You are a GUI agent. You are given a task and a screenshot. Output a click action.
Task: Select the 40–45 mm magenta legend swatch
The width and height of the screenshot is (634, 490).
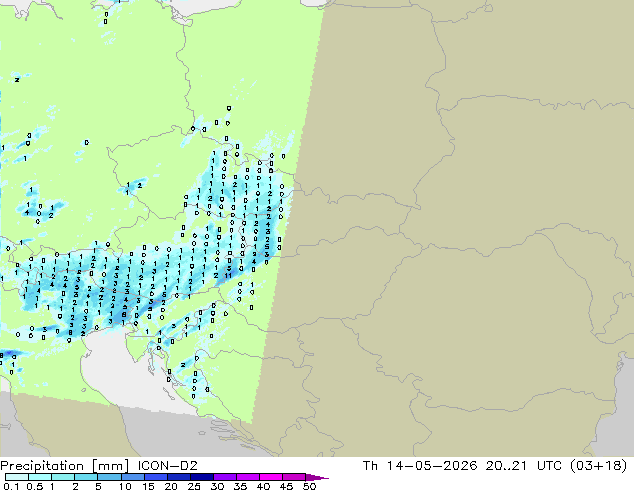[271, 477]
